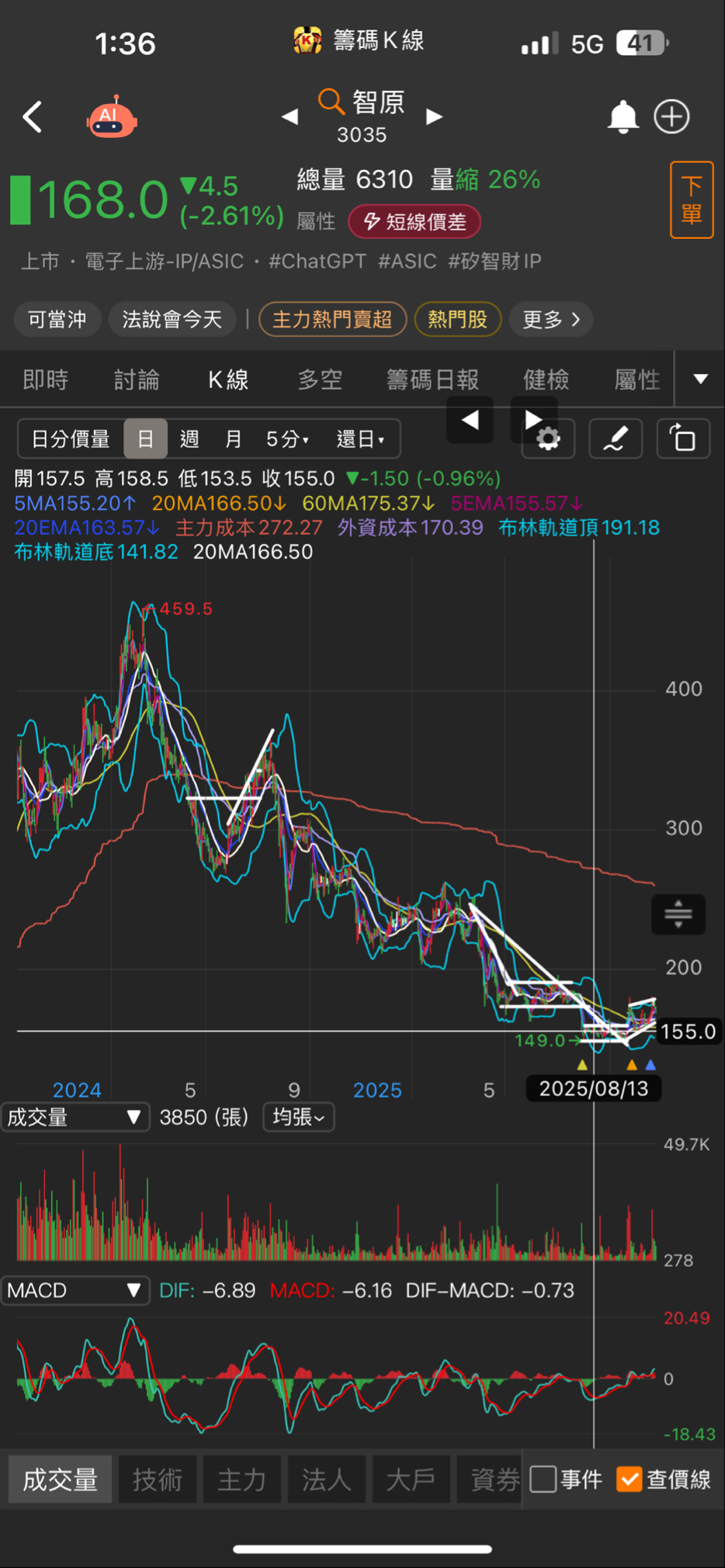Tap the yellow event triangle marker
Screen dimensions: 725x1568
[583, 1065]
